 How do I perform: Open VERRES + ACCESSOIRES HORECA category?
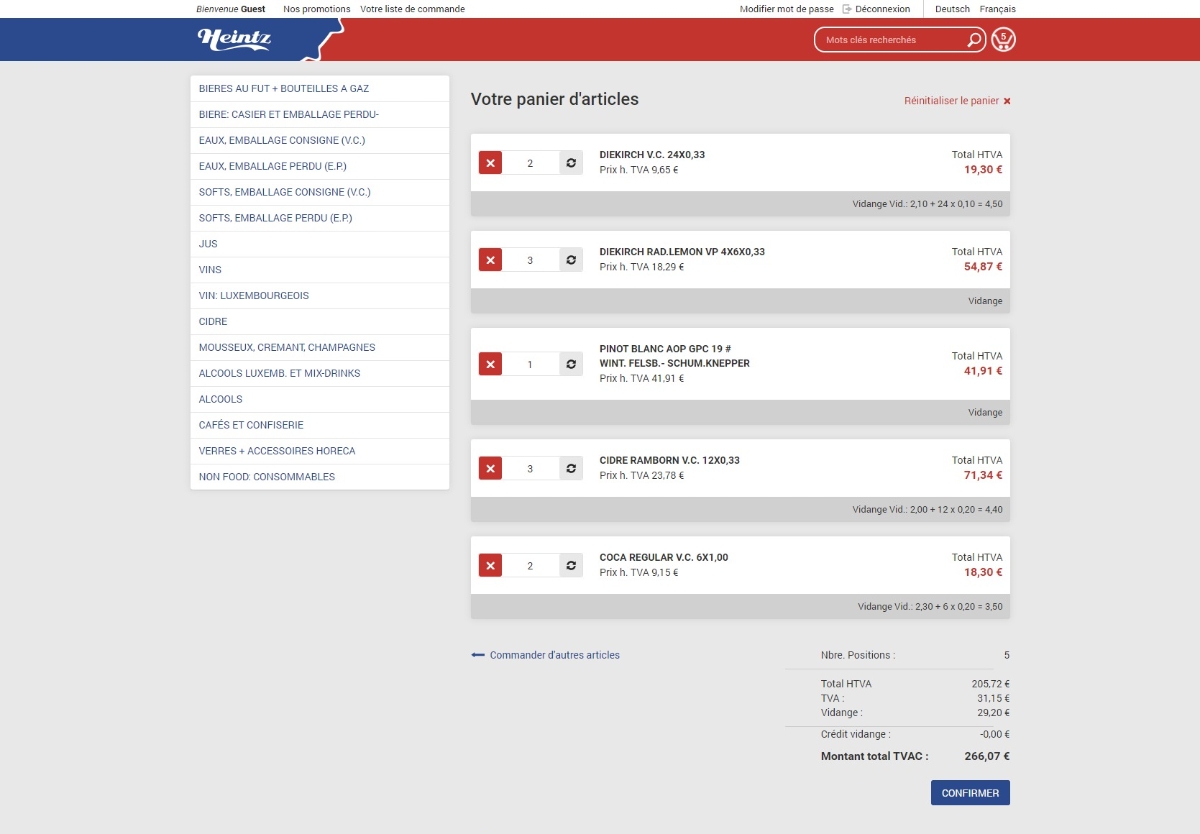click(320, 451)
